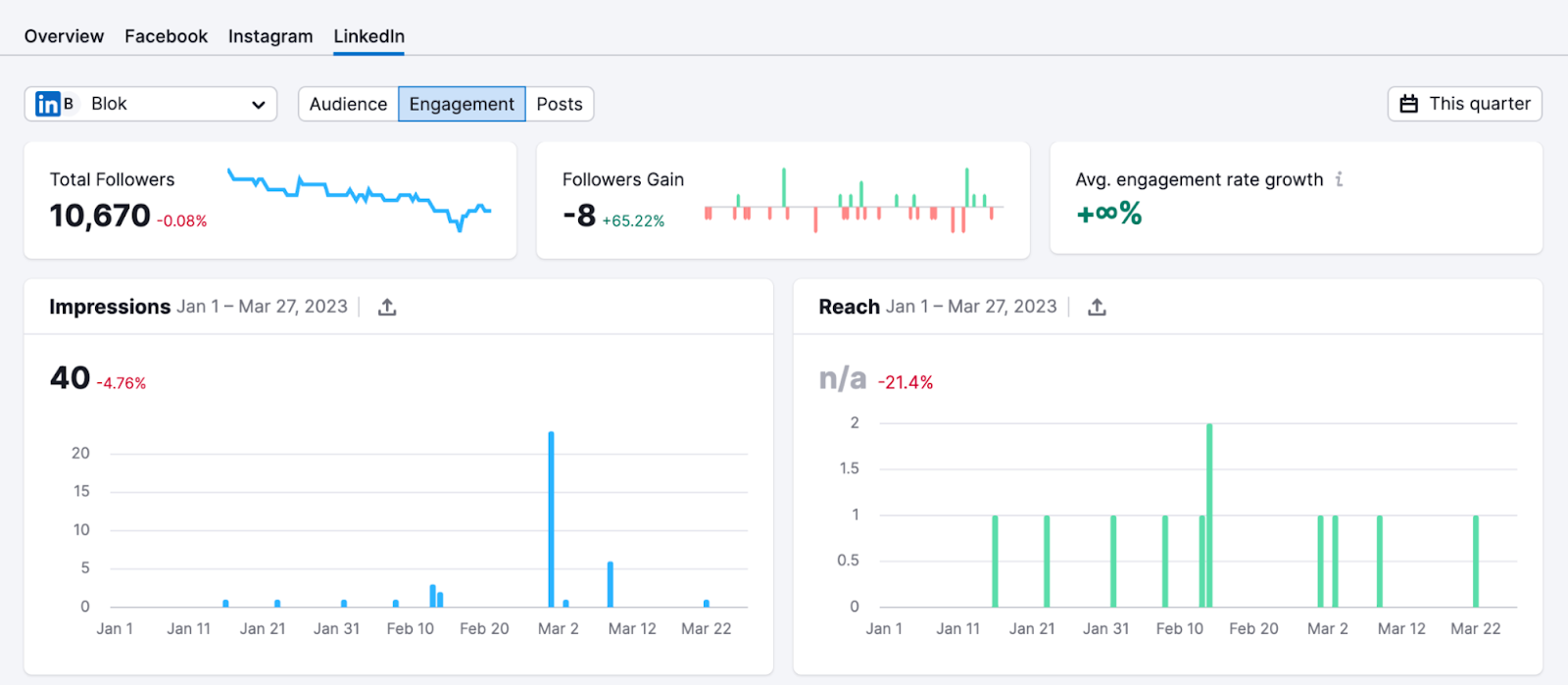Go to the Instagram tab

(270, 36)
